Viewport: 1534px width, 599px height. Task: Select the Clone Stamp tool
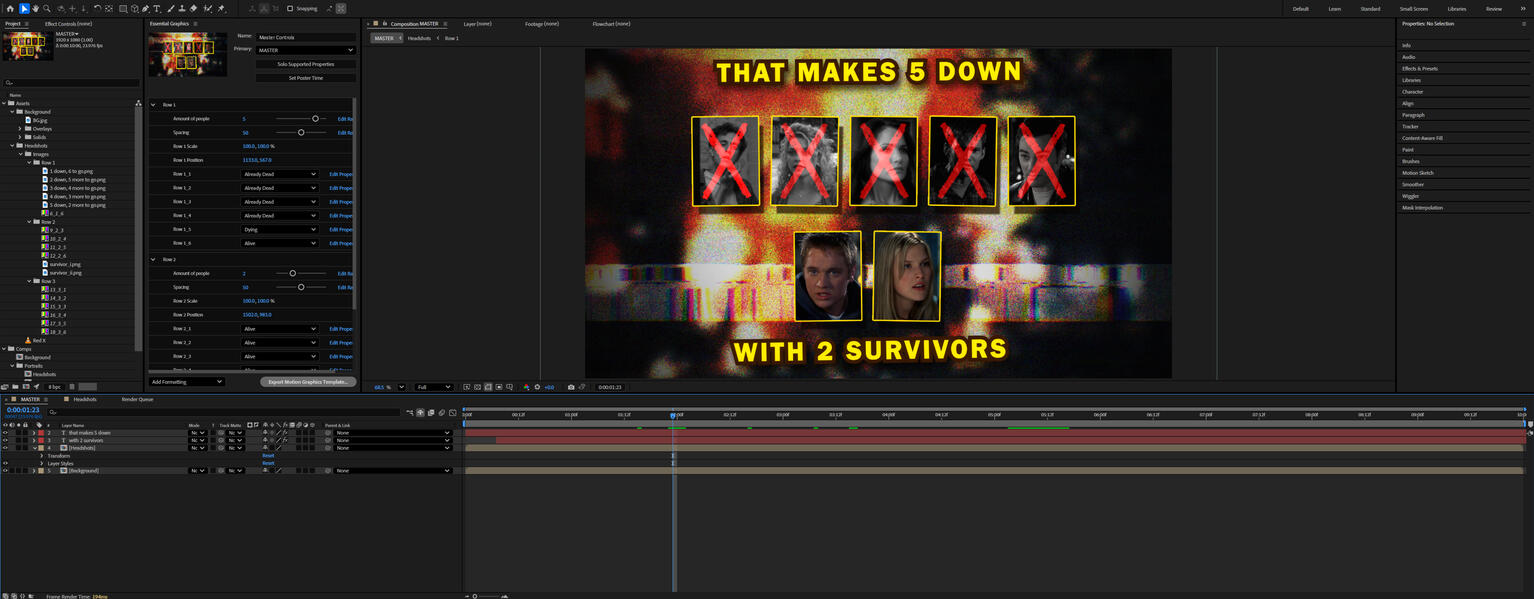(182, 8)
